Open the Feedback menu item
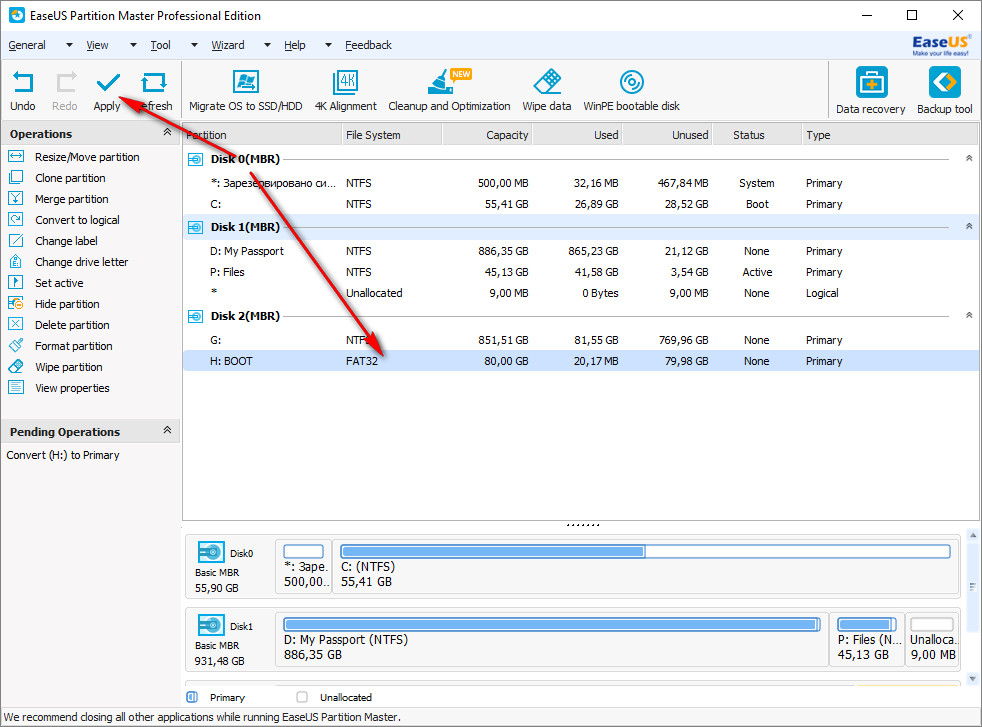982x727 pixels. pos(368,45)
